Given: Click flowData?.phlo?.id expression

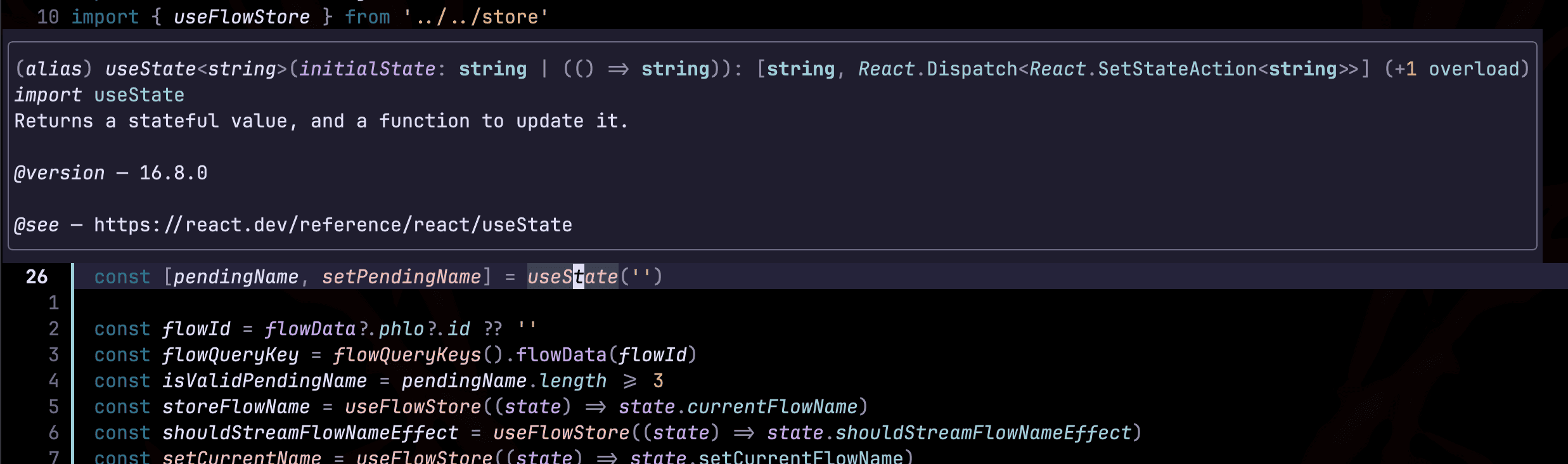Looking at the screenshot, I should point(367,328).
